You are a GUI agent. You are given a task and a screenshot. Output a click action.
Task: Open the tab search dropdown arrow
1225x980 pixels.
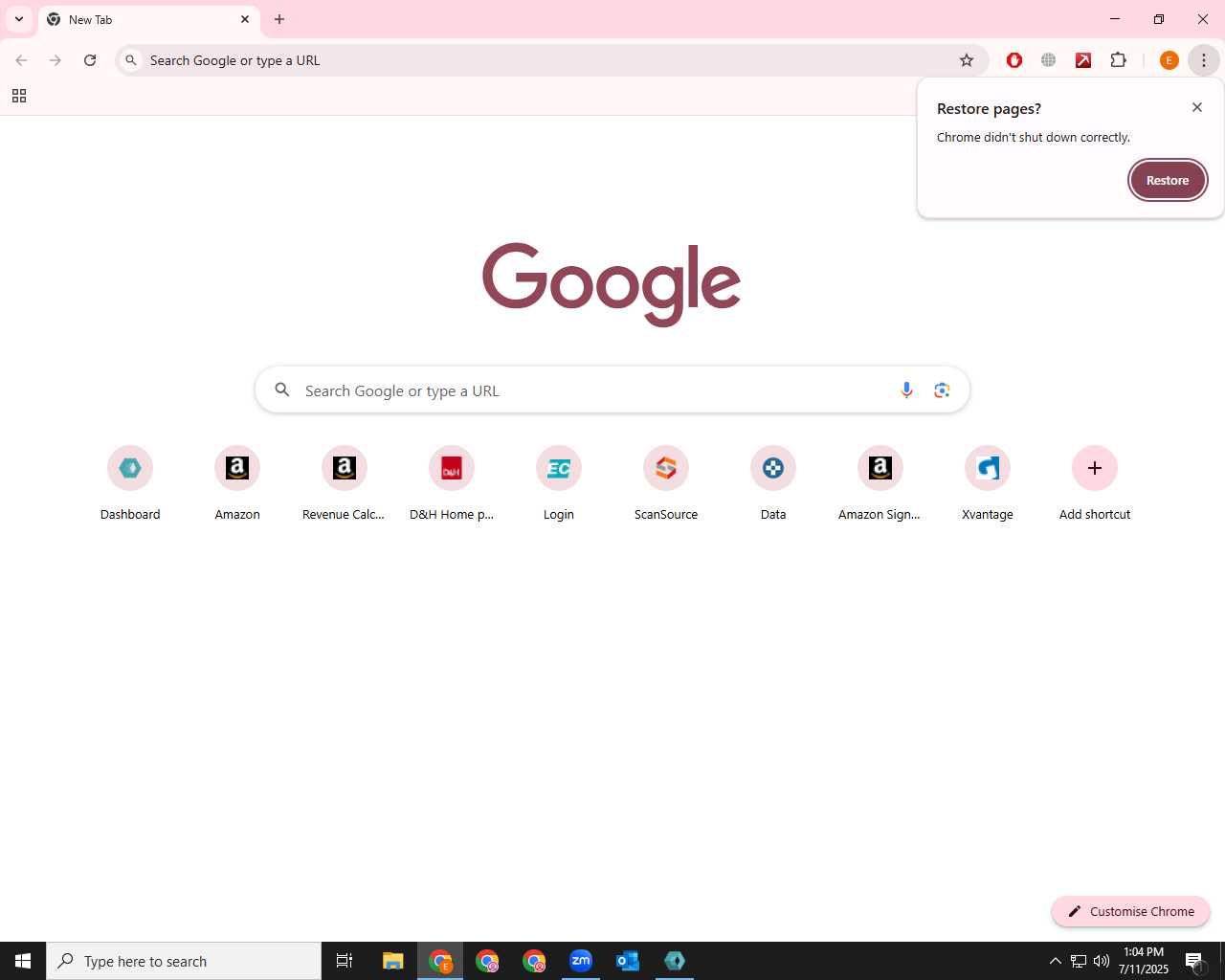(x=19, y=19)
